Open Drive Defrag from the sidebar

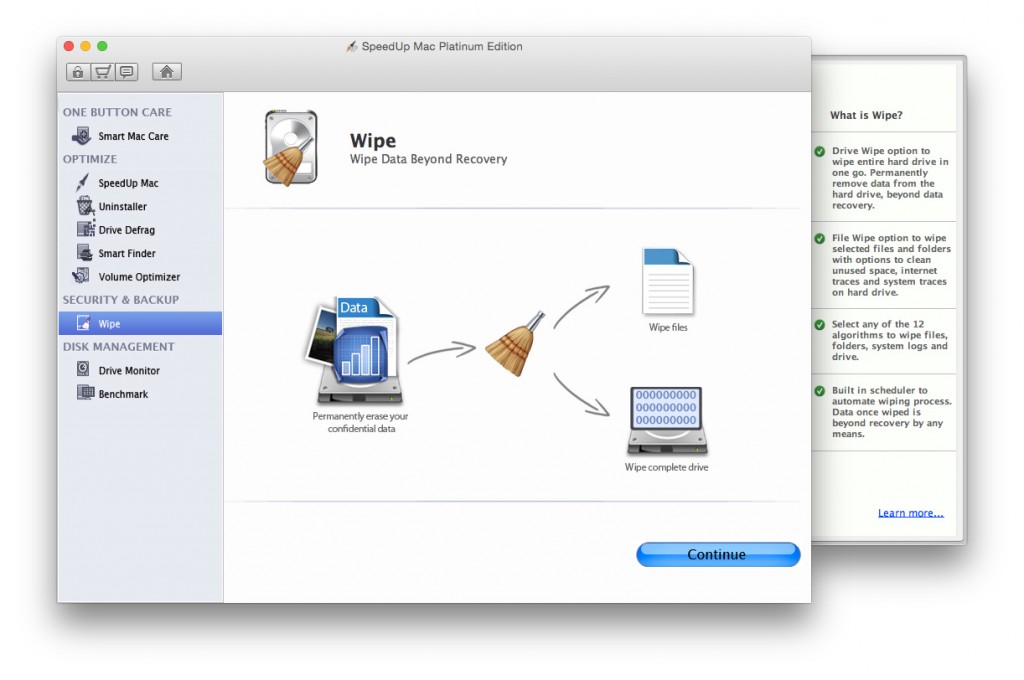pyautogui.click(x=140, y=230)
